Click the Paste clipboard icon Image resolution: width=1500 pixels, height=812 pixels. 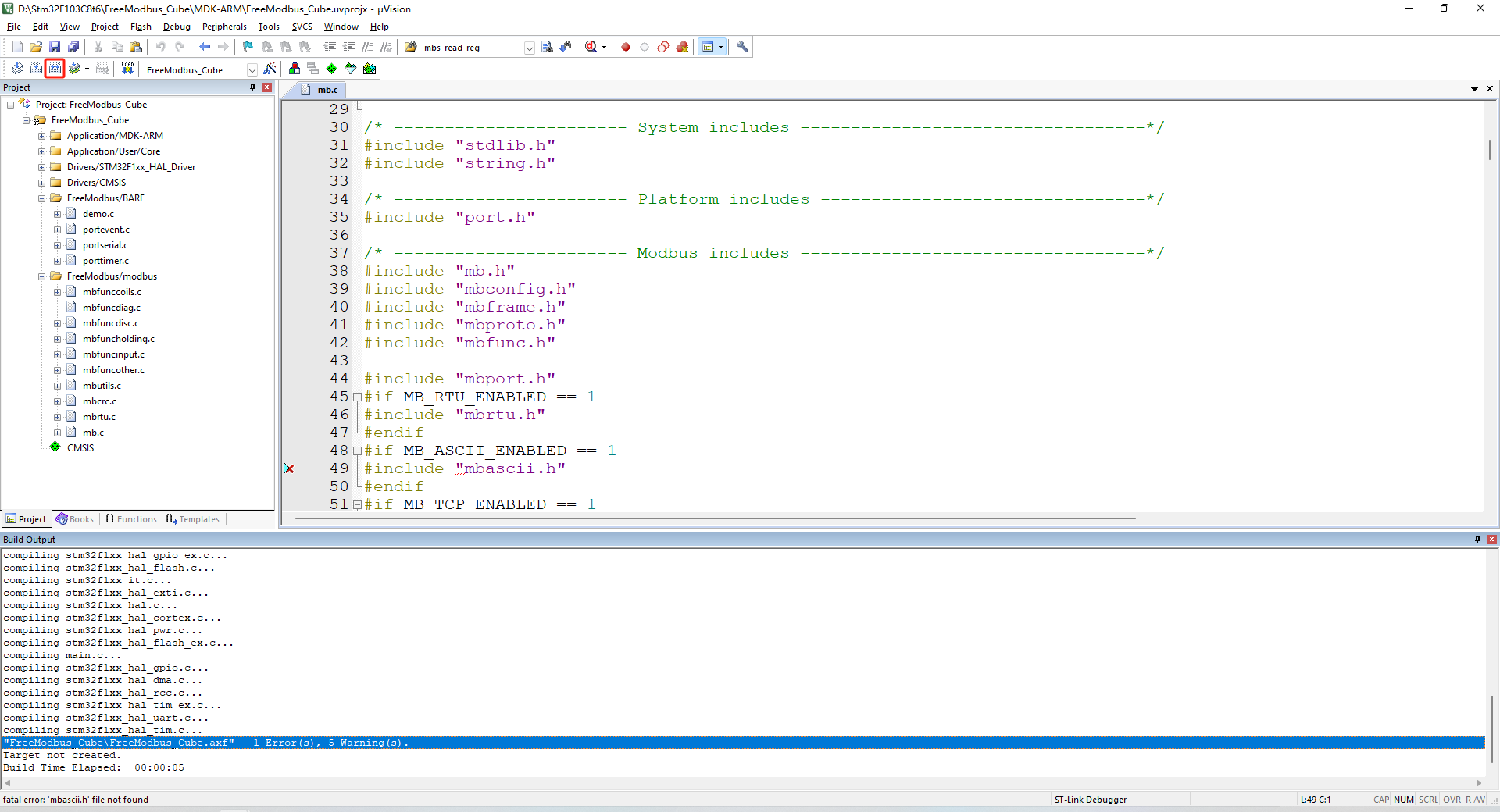coord(136,47)
